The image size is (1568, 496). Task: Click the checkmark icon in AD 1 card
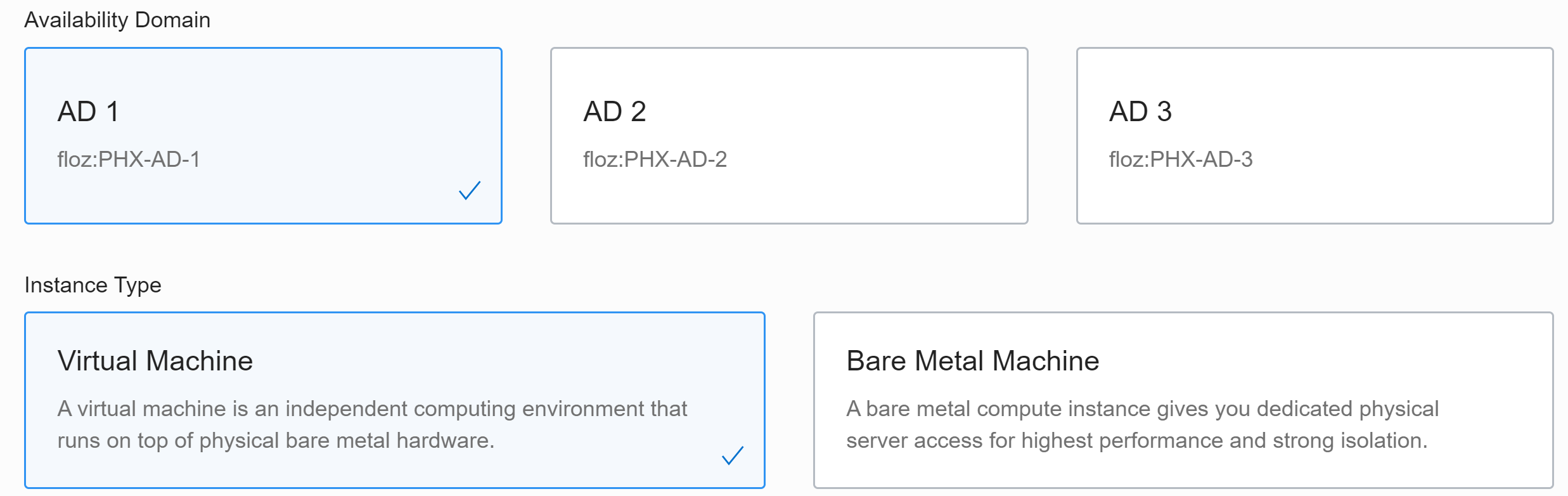(470, 190)
